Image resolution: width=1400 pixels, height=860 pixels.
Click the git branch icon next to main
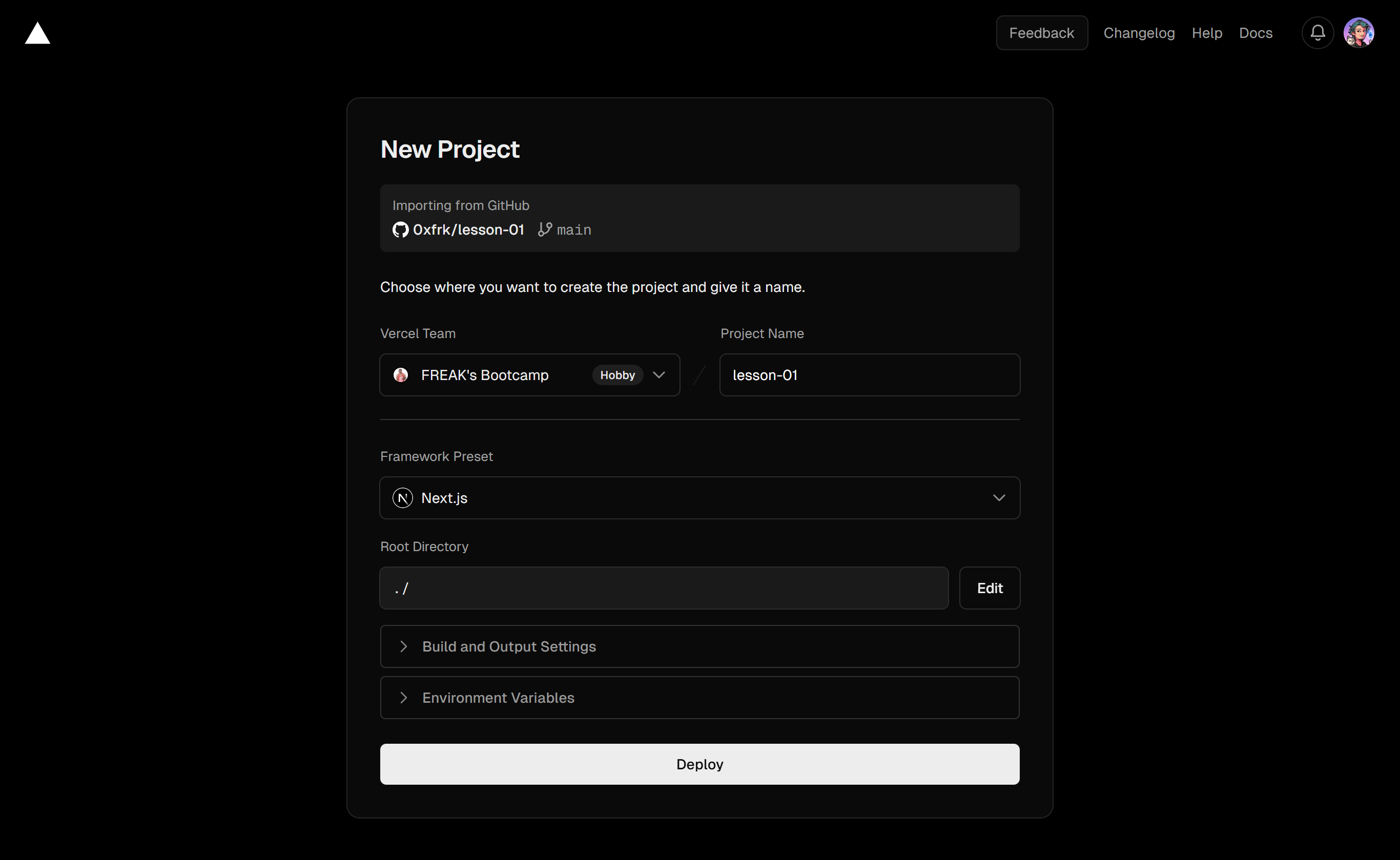point(545,229)
